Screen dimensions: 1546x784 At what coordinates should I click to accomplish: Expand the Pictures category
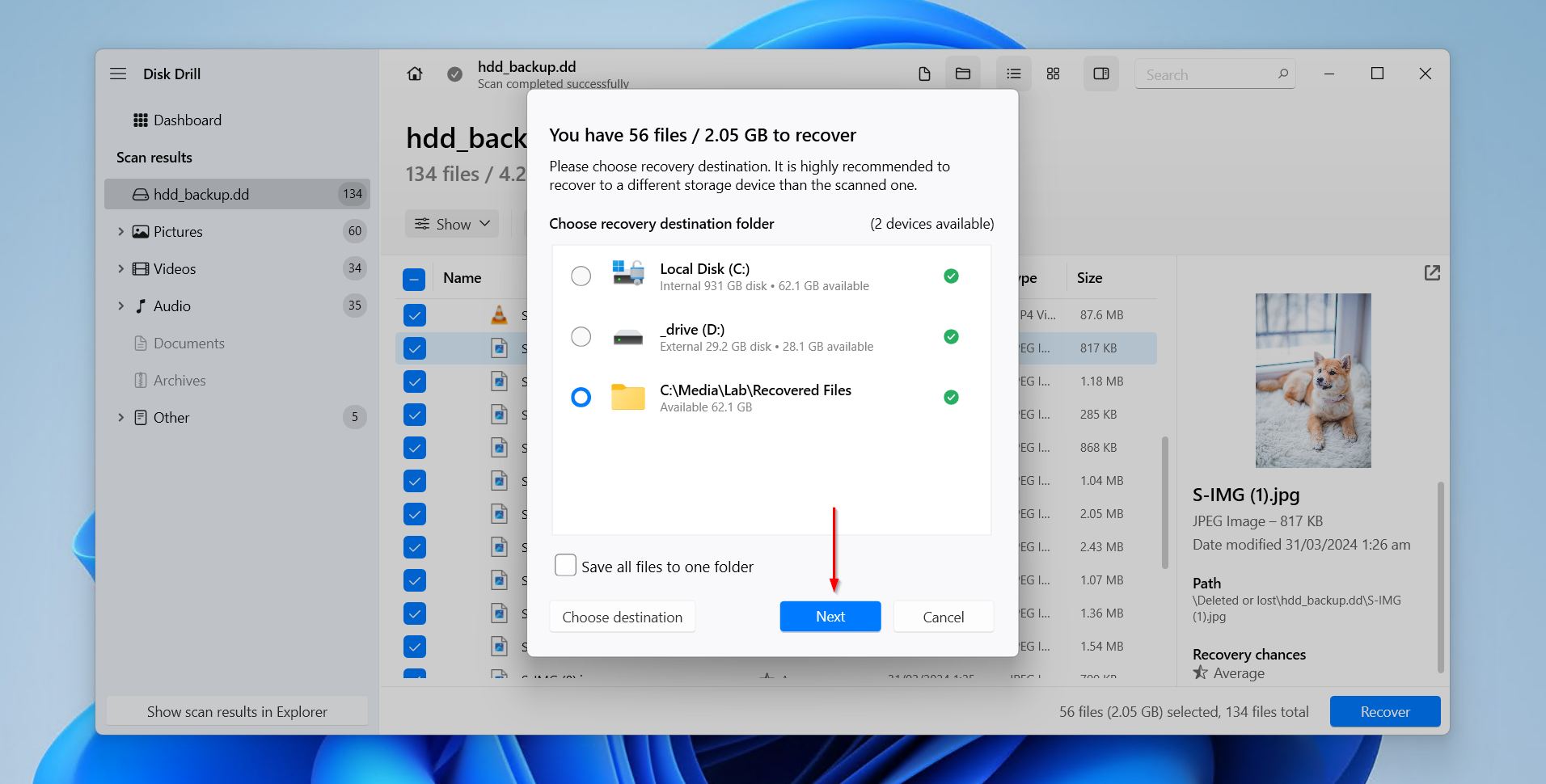coord(122,231)
